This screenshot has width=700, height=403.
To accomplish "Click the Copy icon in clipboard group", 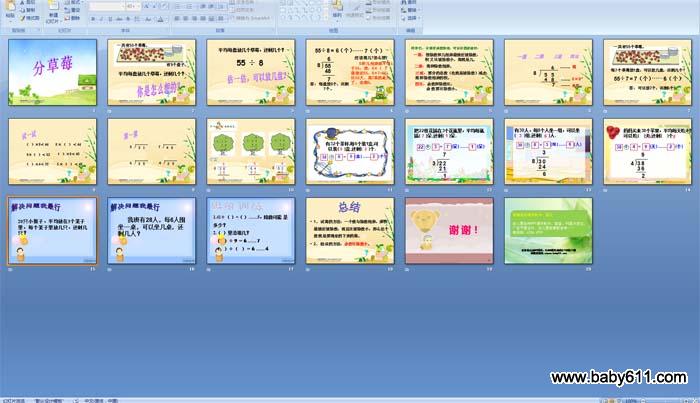I will pyautogui.click(x=22, y=10).
